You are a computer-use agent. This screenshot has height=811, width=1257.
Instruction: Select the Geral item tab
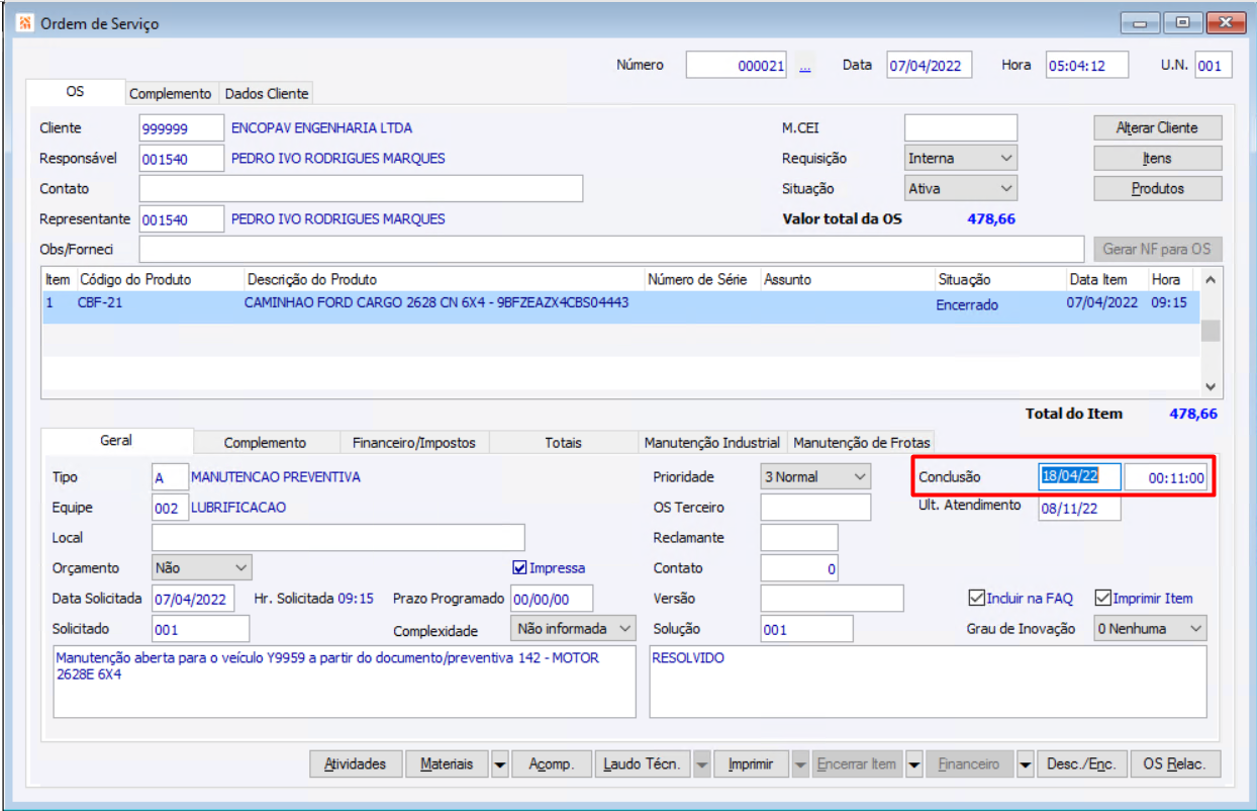coord(116,440)
